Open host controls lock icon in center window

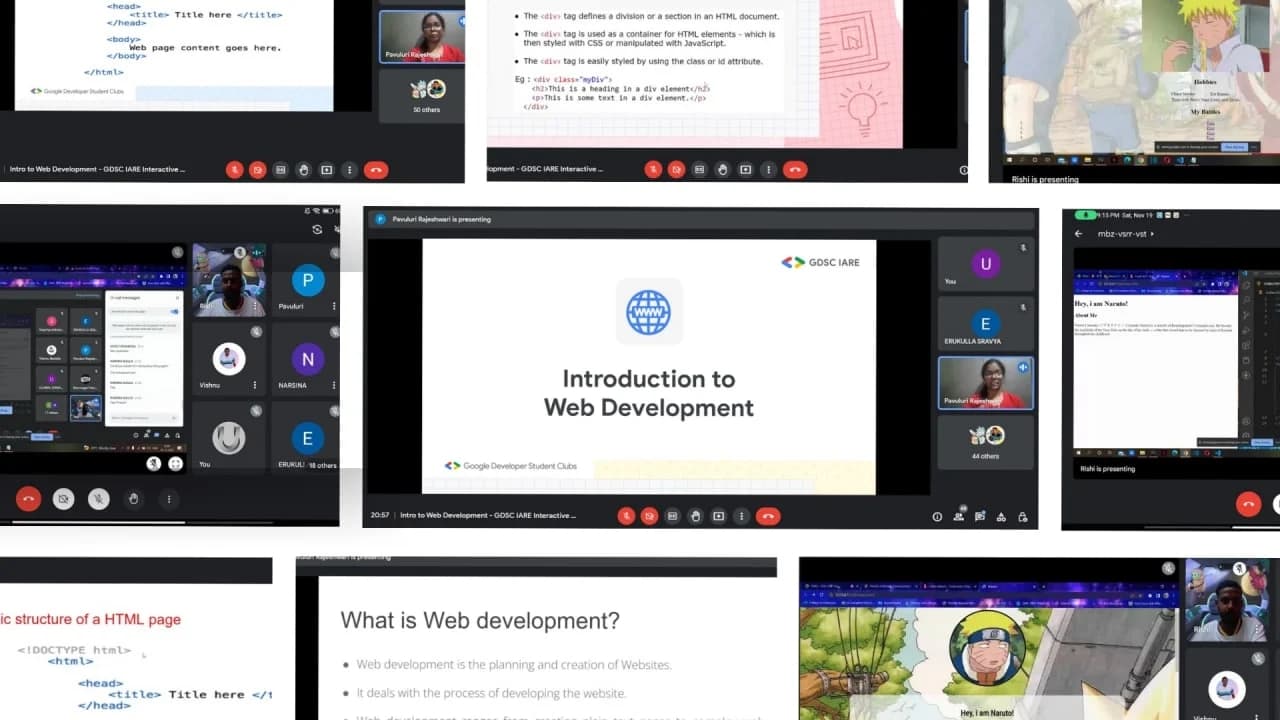(1022, 517)
